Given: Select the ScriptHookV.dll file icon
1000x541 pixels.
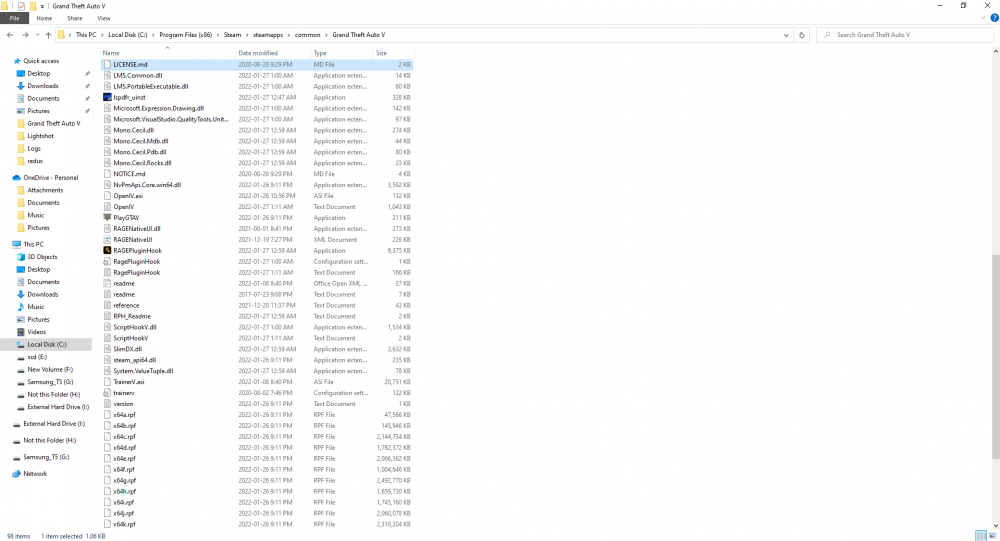Looking at the screenshot, I should point(107,327).
